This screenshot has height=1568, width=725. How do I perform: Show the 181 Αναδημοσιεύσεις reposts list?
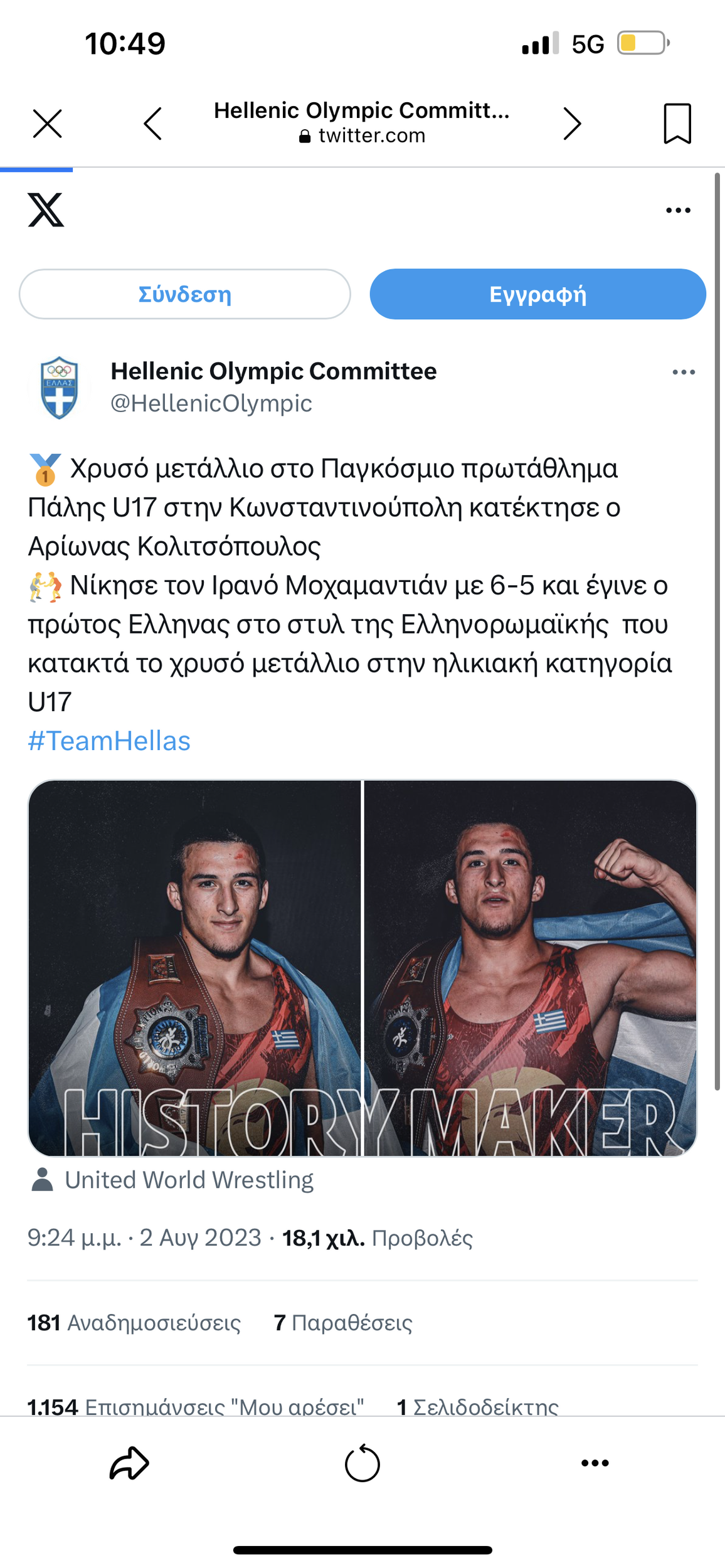tap(134, 1323)
